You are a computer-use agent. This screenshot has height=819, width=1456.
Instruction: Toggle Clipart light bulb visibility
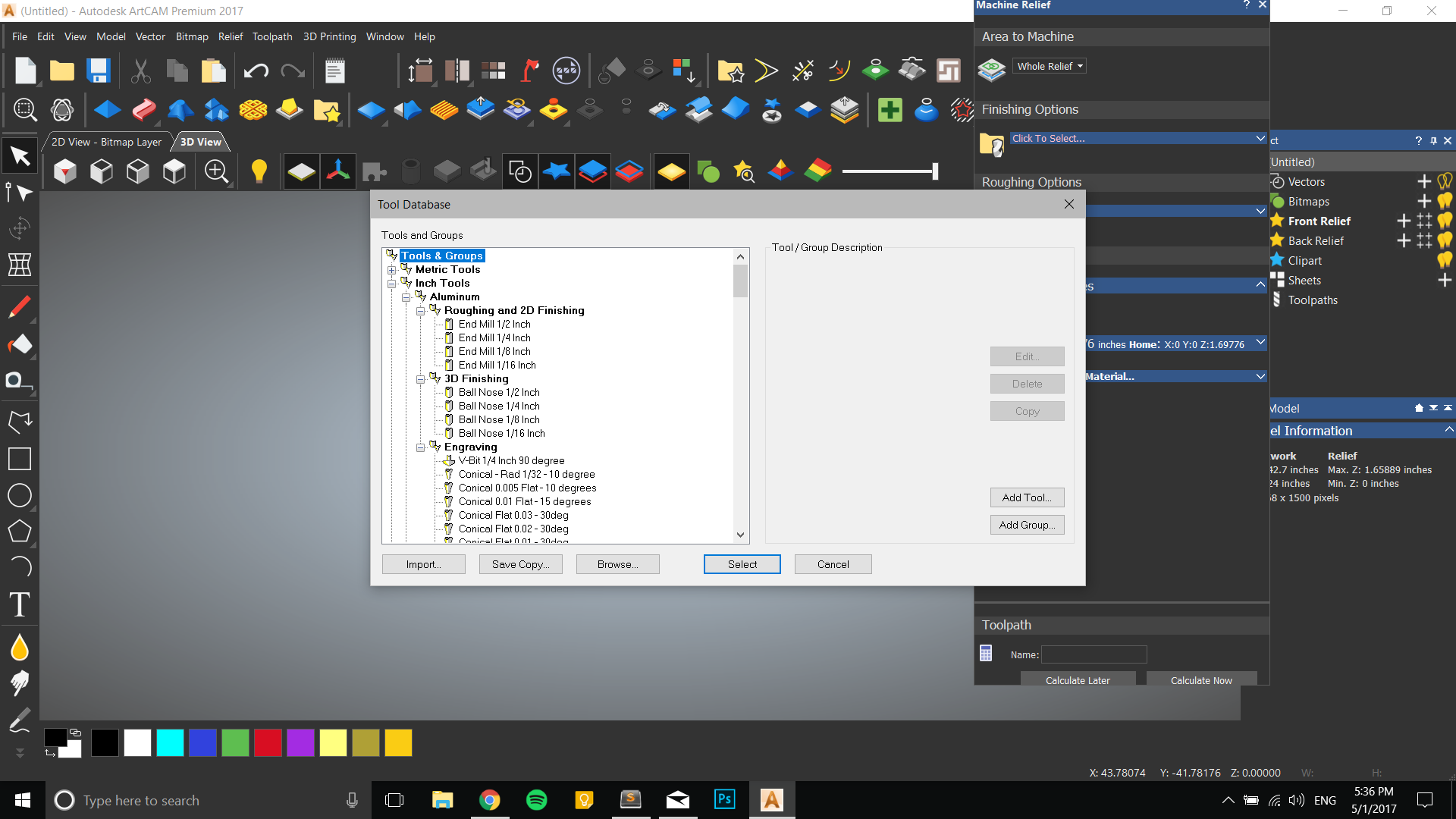(1445, 260)
